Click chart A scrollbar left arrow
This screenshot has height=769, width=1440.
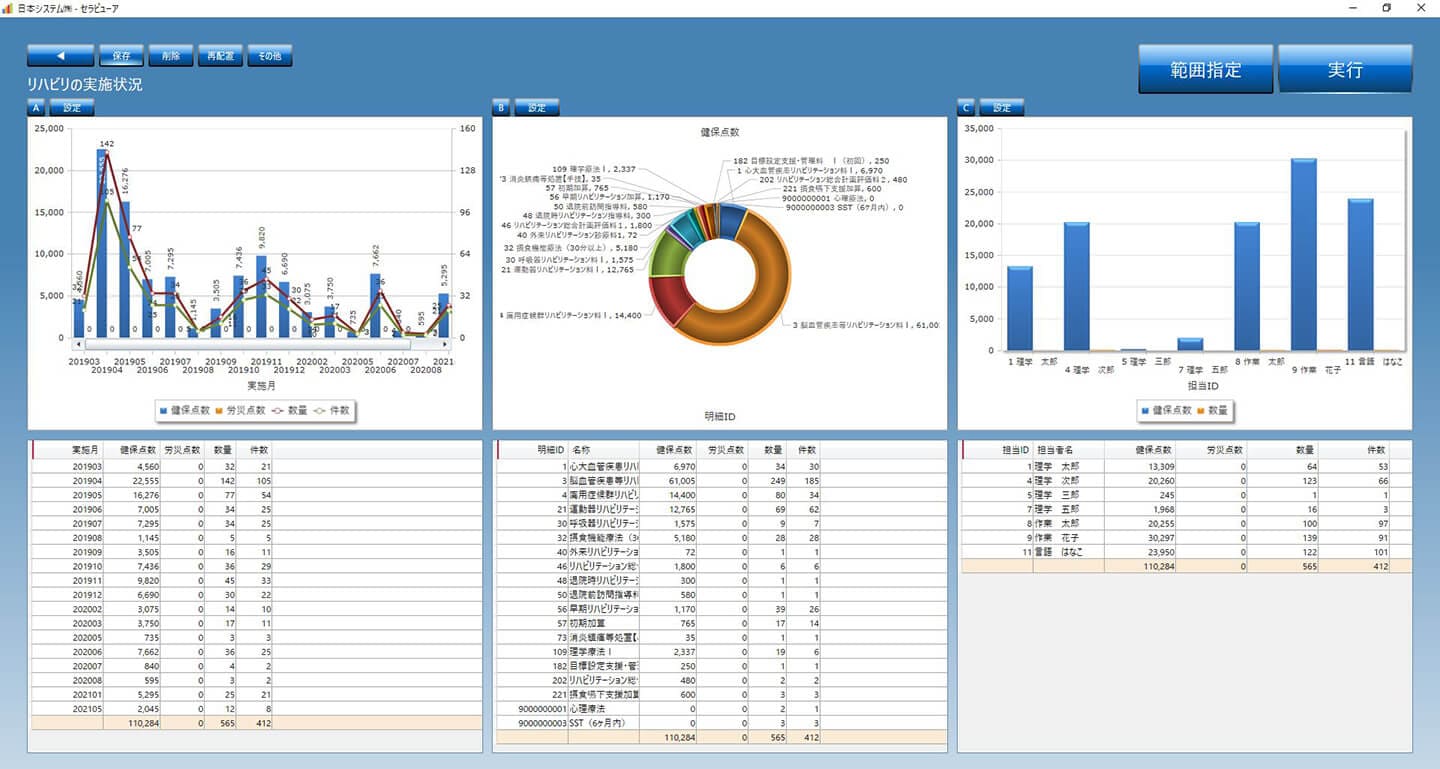tap(76, 345)
